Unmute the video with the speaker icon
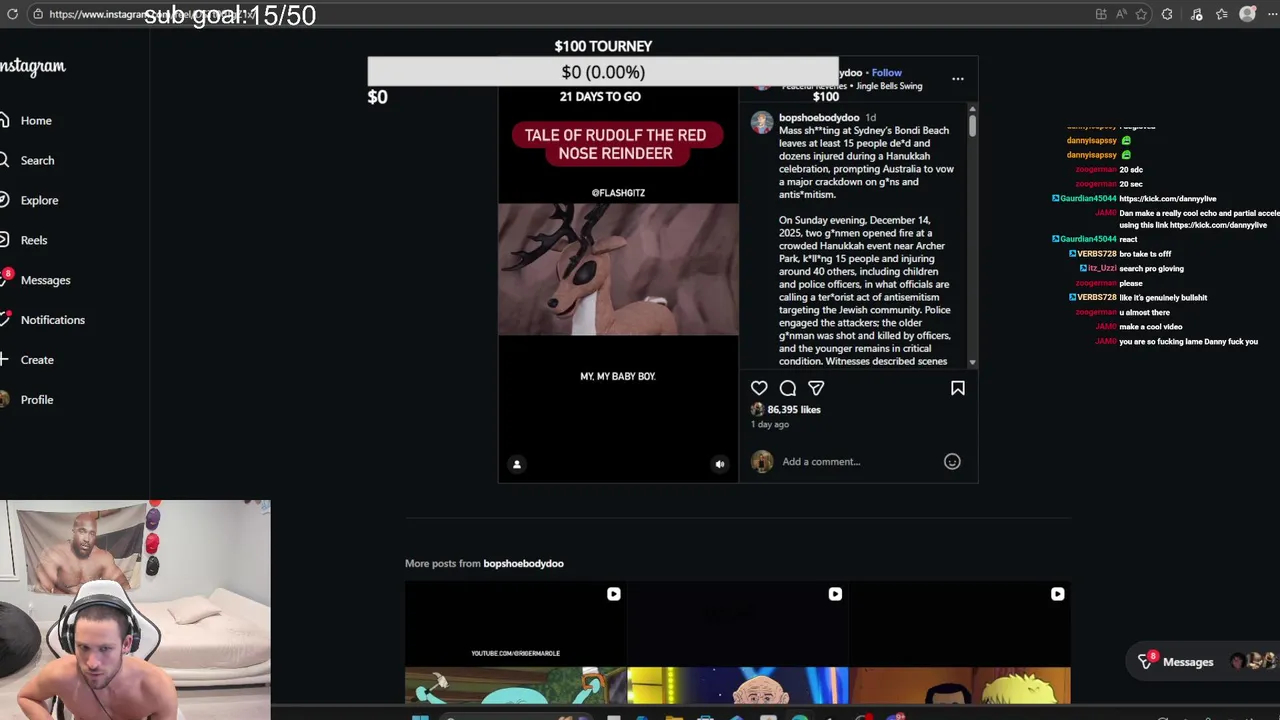Image resolution: width=1280 pixels, height=720 pixels. (720, 464)
